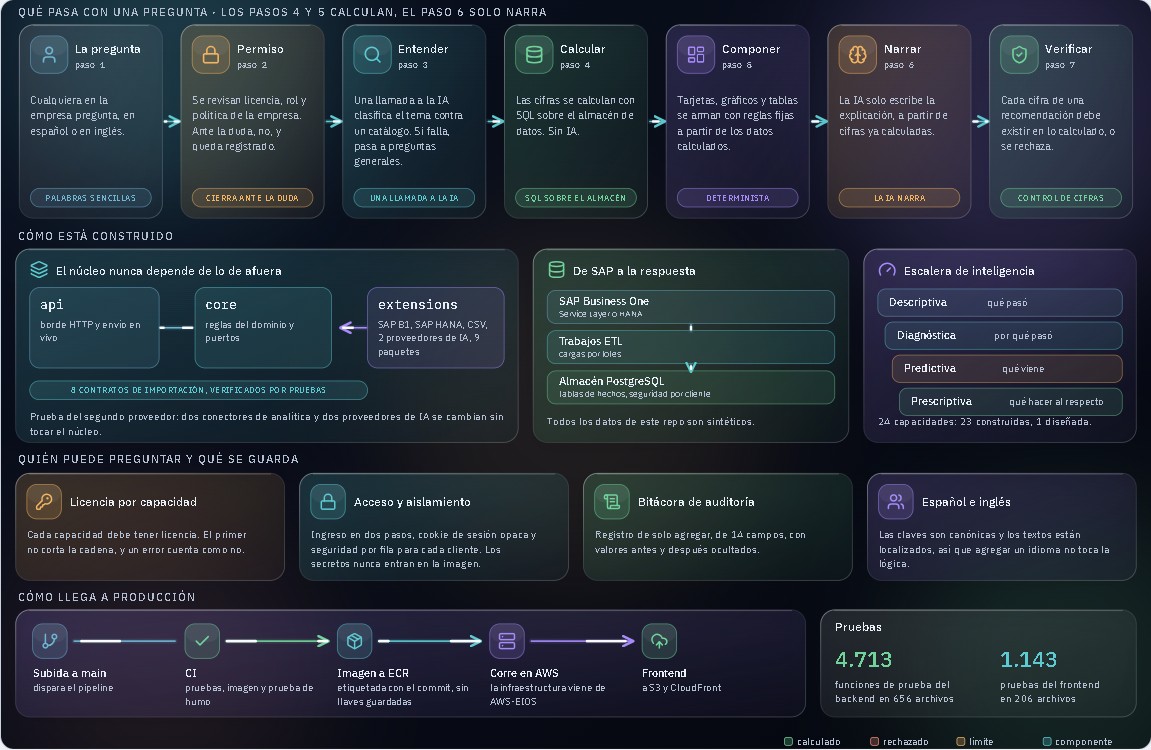
Task: Click the Pruebas heading
Action: [x=858, y=627]
